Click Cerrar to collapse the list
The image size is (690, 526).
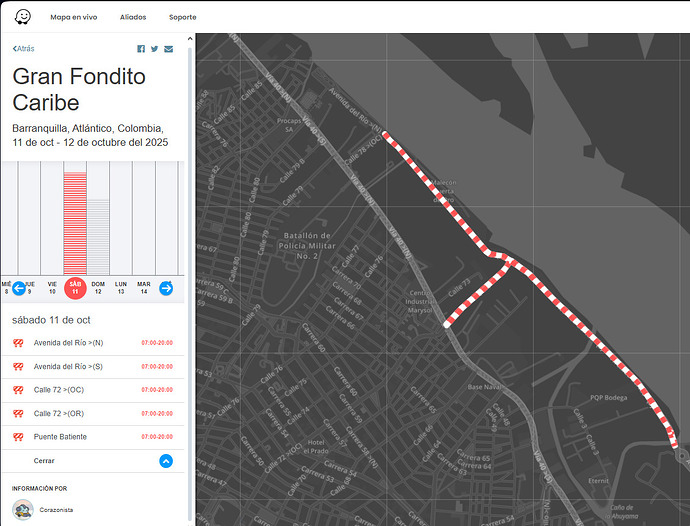[44, 461]
